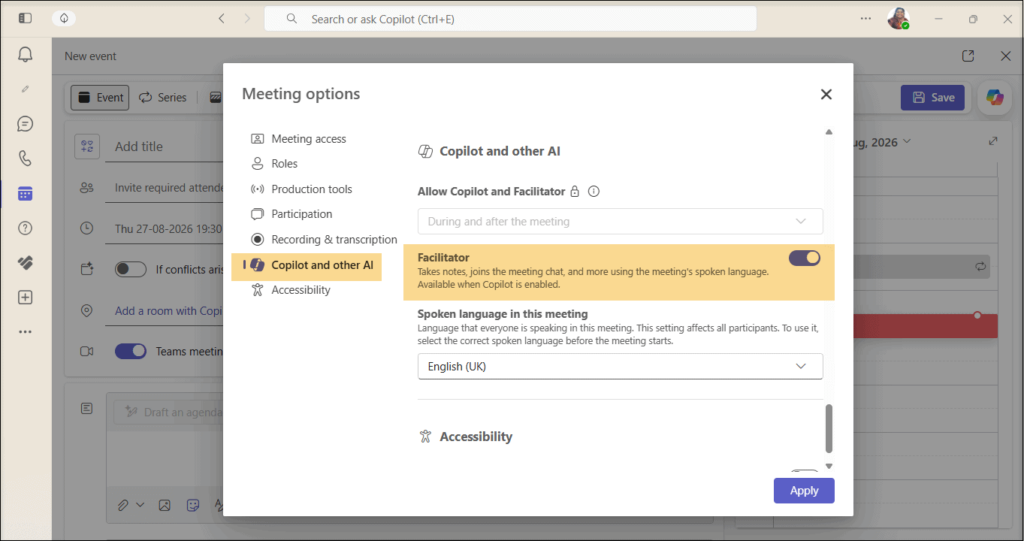1024x541 pixels.
Task: Click scroll down arrow in Meeting options
Action: tap(829, 466)
